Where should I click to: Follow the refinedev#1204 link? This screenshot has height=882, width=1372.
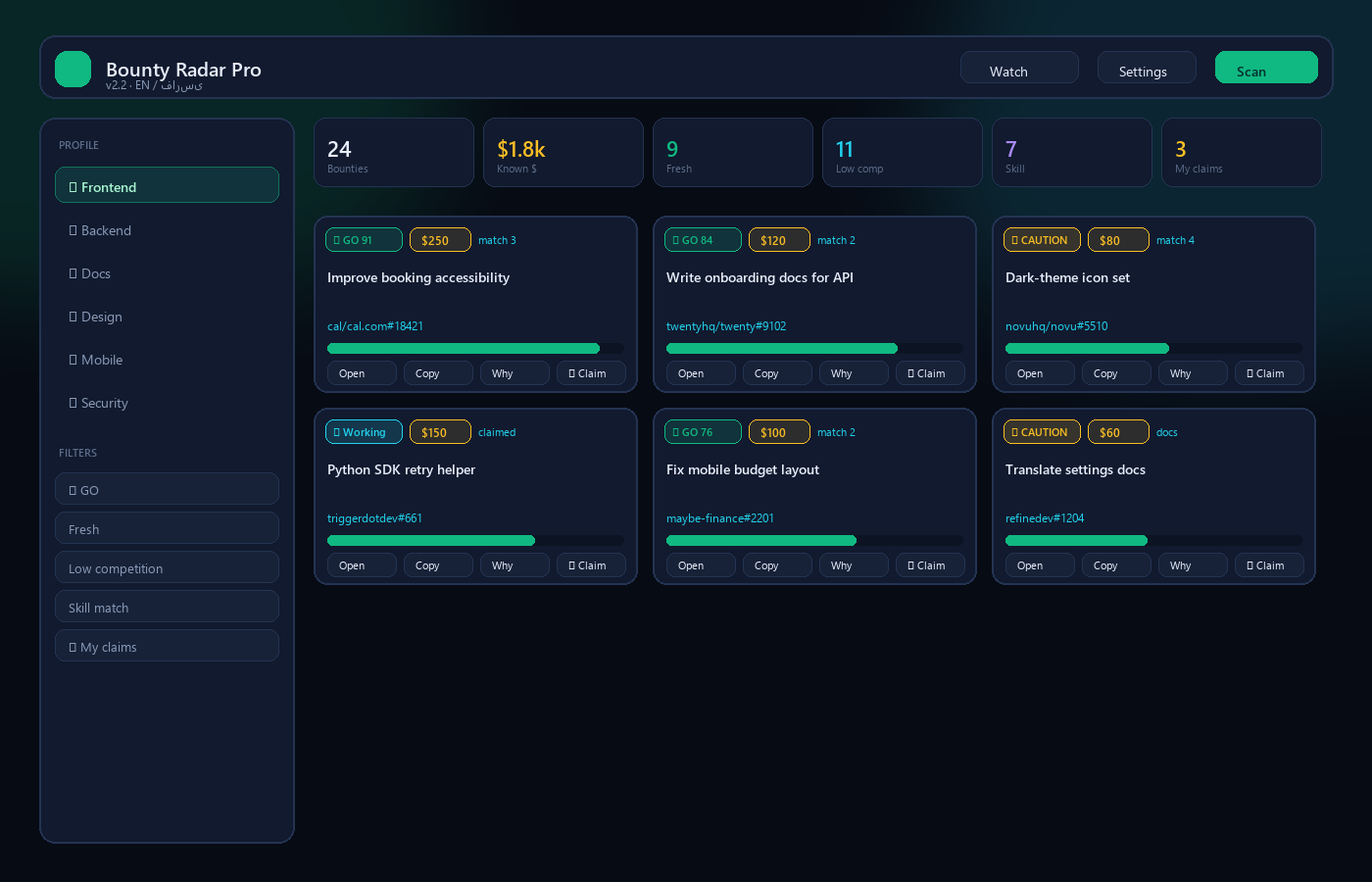pyautogui.click(x=1045, y=518)
